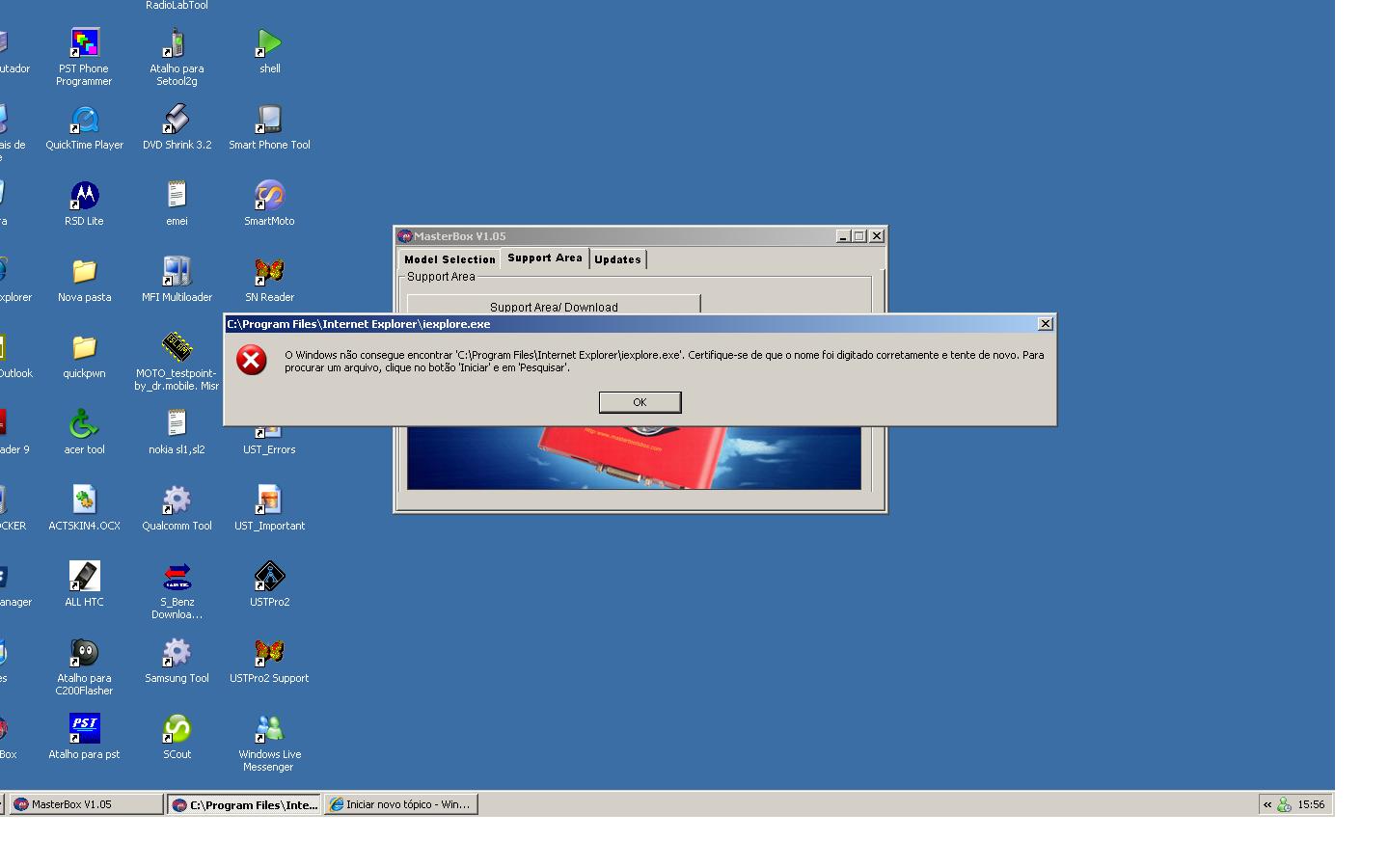
Task: Open Atalho para C200Flasher icon
Action: click(x=84, y=653)
